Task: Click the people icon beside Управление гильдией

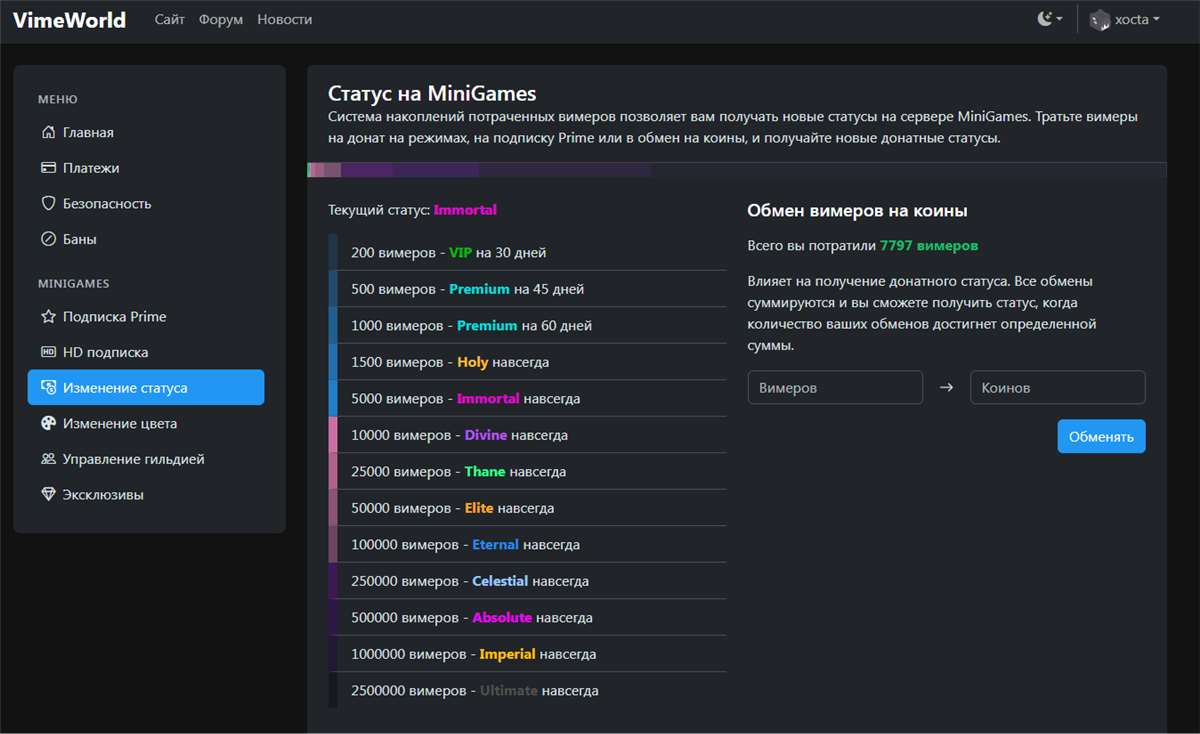Action: (x=48, y=459)
